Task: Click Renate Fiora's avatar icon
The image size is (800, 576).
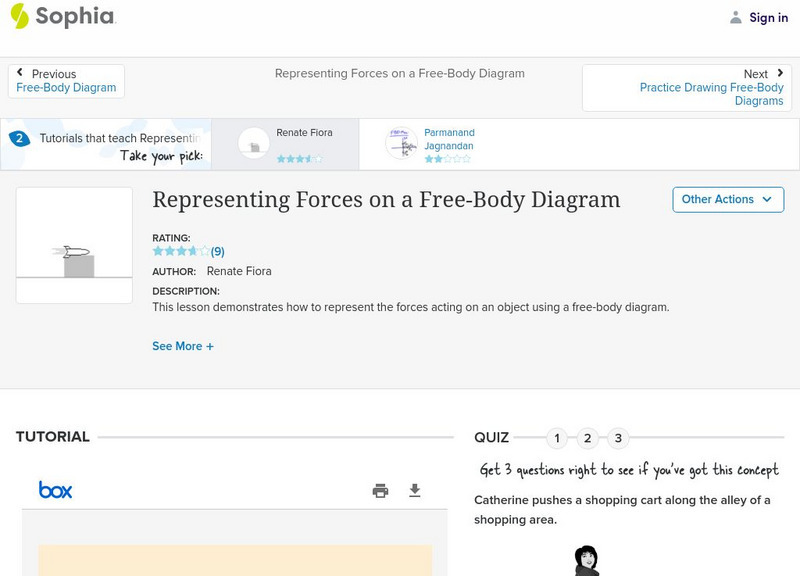Action: (x=254, y=144)
